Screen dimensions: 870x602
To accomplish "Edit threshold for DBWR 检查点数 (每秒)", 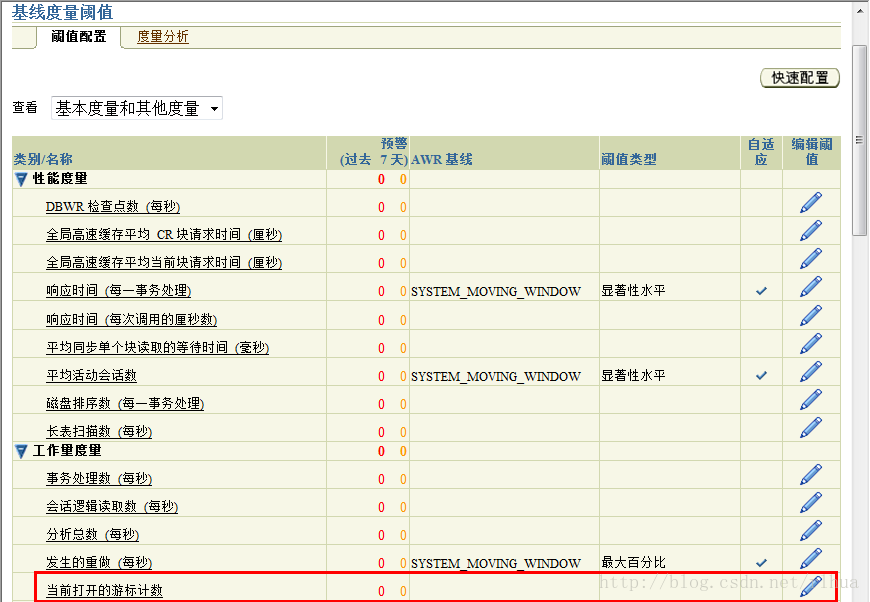I will click(811, 203).
